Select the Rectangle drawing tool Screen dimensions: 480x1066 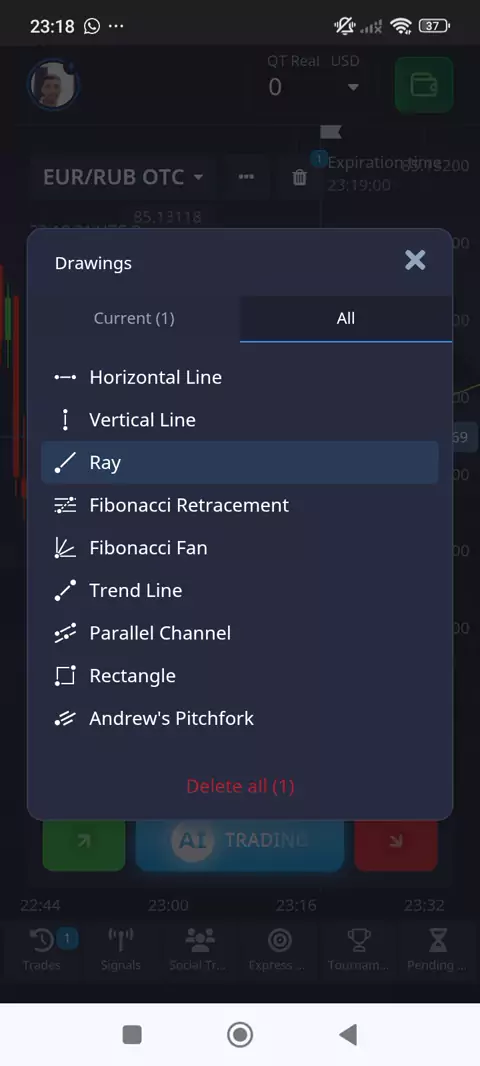[239, 676]
